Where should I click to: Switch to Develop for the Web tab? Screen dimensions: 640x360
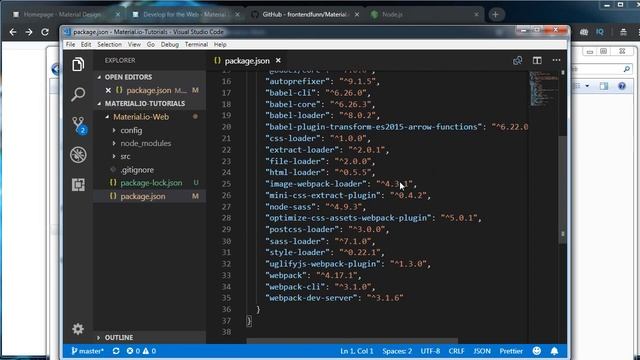click(184, 14)
